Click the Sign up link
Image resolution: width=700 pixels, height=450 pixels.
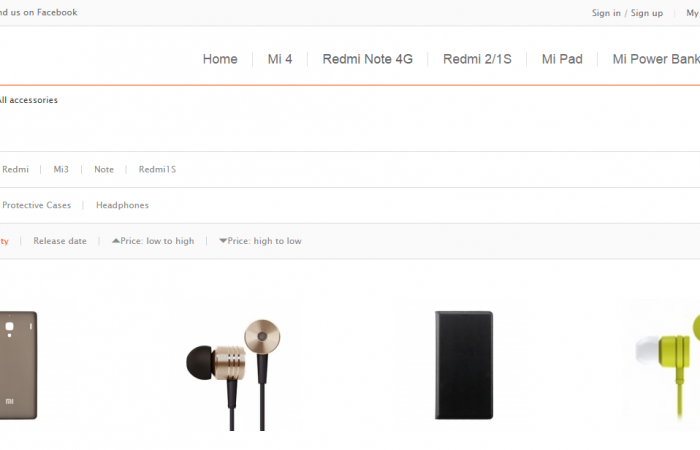646,13
